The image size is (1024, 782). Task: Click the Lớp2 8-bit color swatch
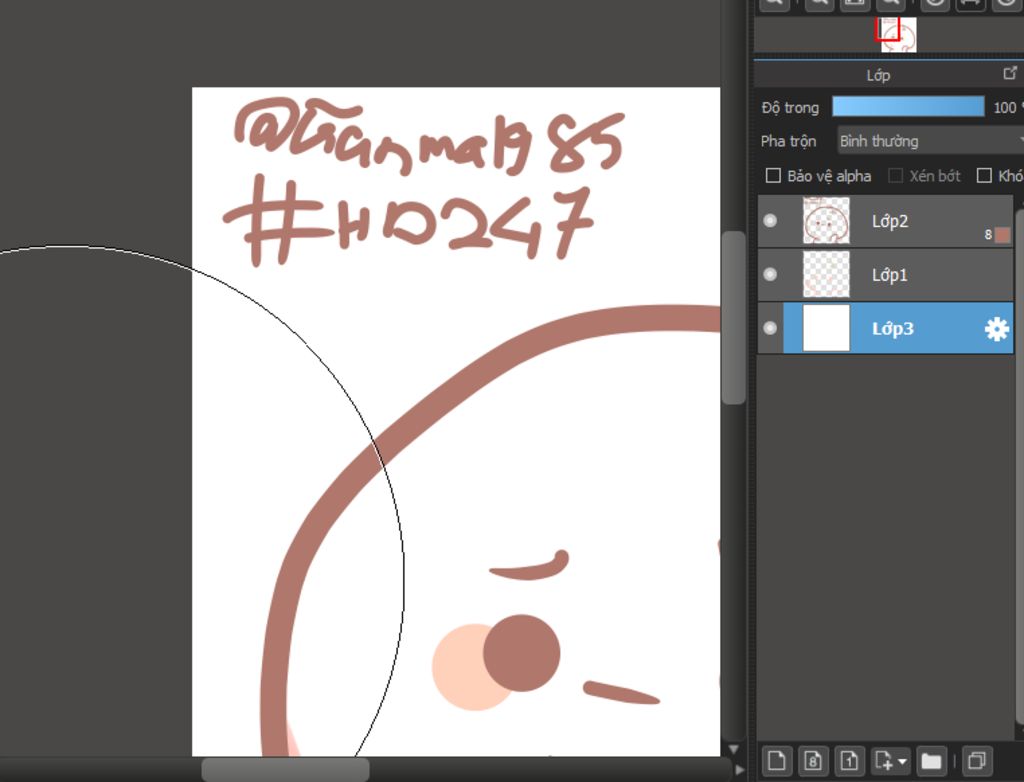(x=1002, y=235)
